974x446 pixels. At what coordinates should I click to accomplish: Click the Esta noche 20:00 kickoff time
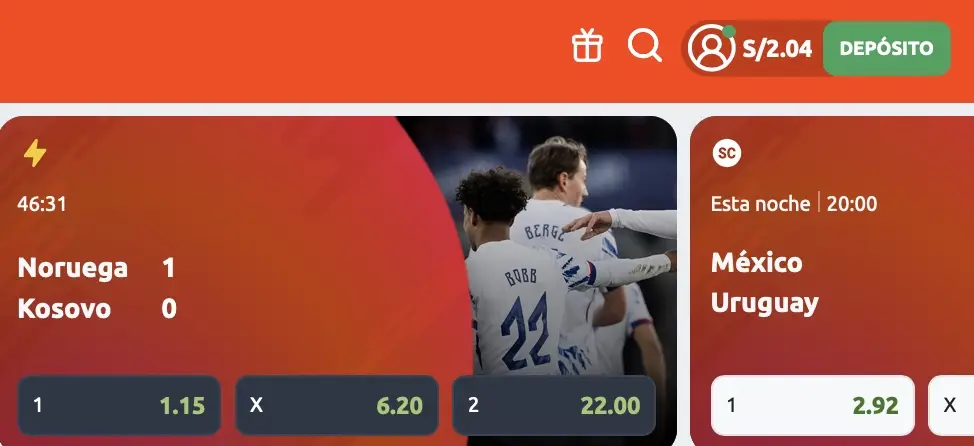[x=794, y=203]
